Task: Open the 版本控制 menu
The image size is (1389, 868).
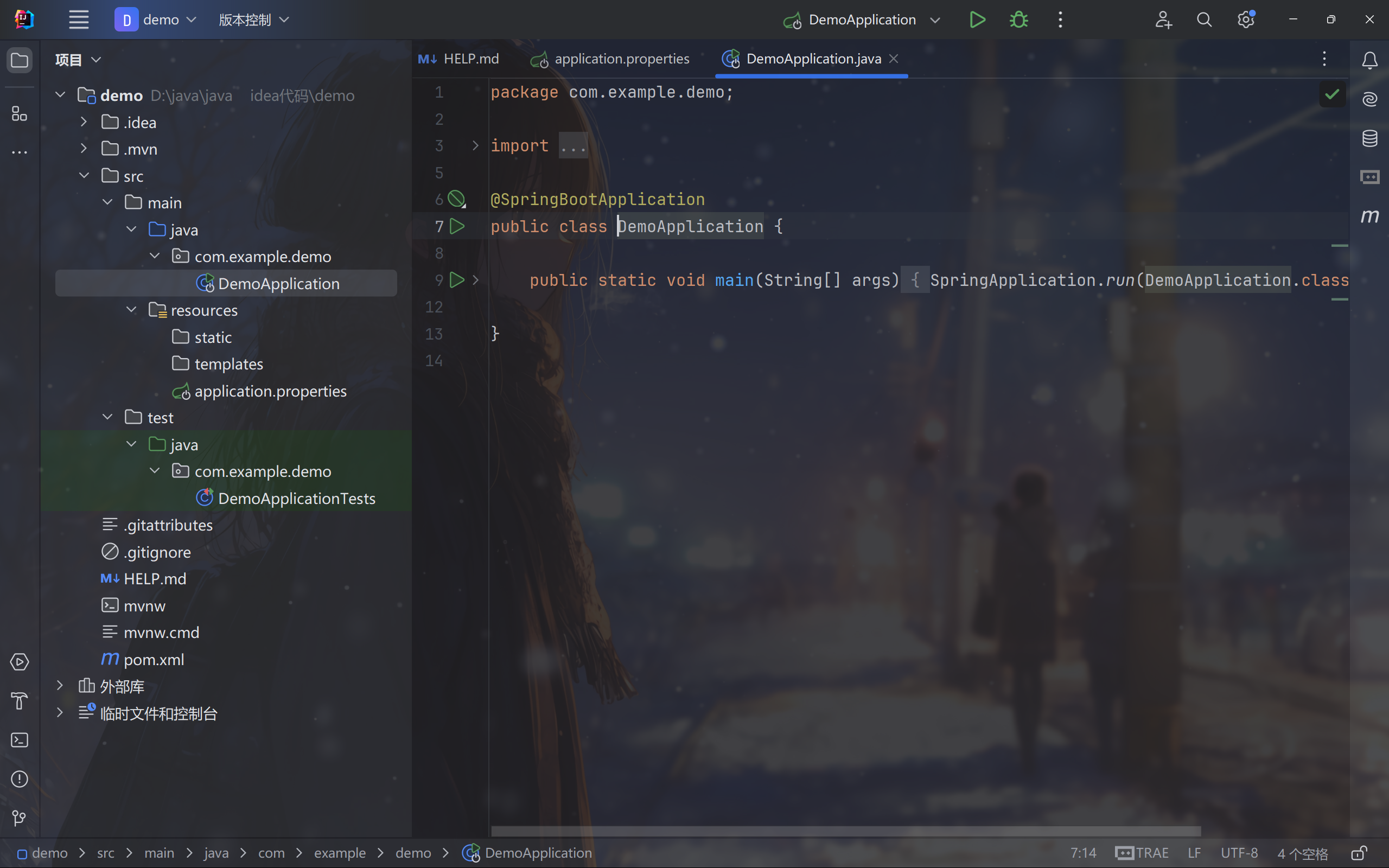Action: (x=253, y=20)
